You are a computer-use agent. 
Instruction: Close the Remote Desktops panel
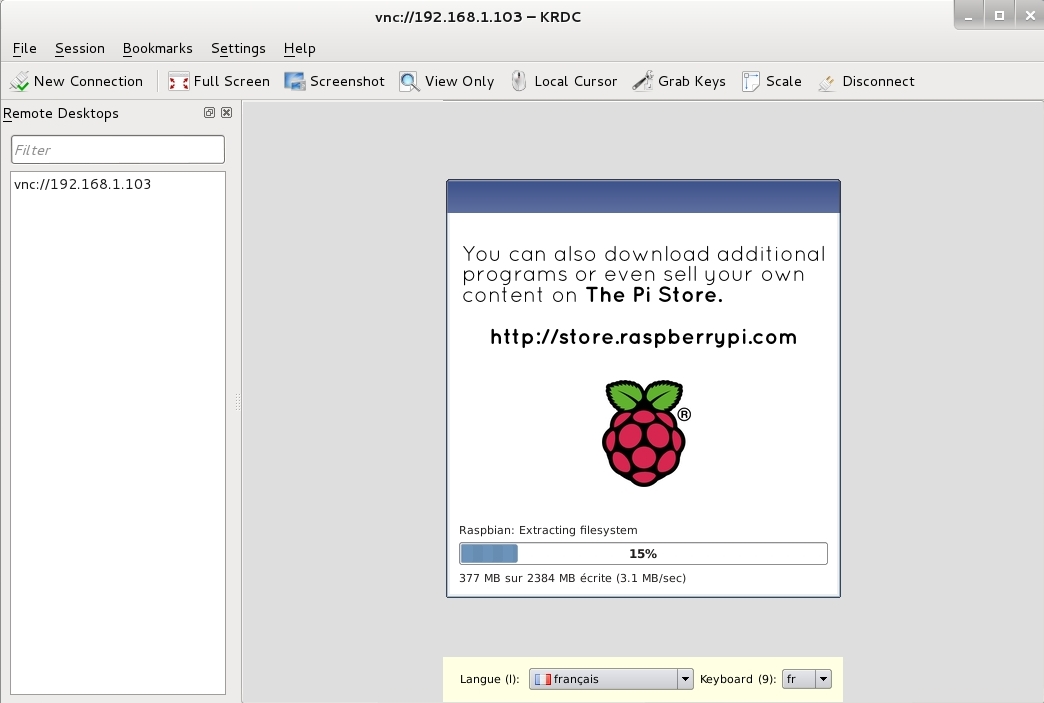[x=226, y=113]
